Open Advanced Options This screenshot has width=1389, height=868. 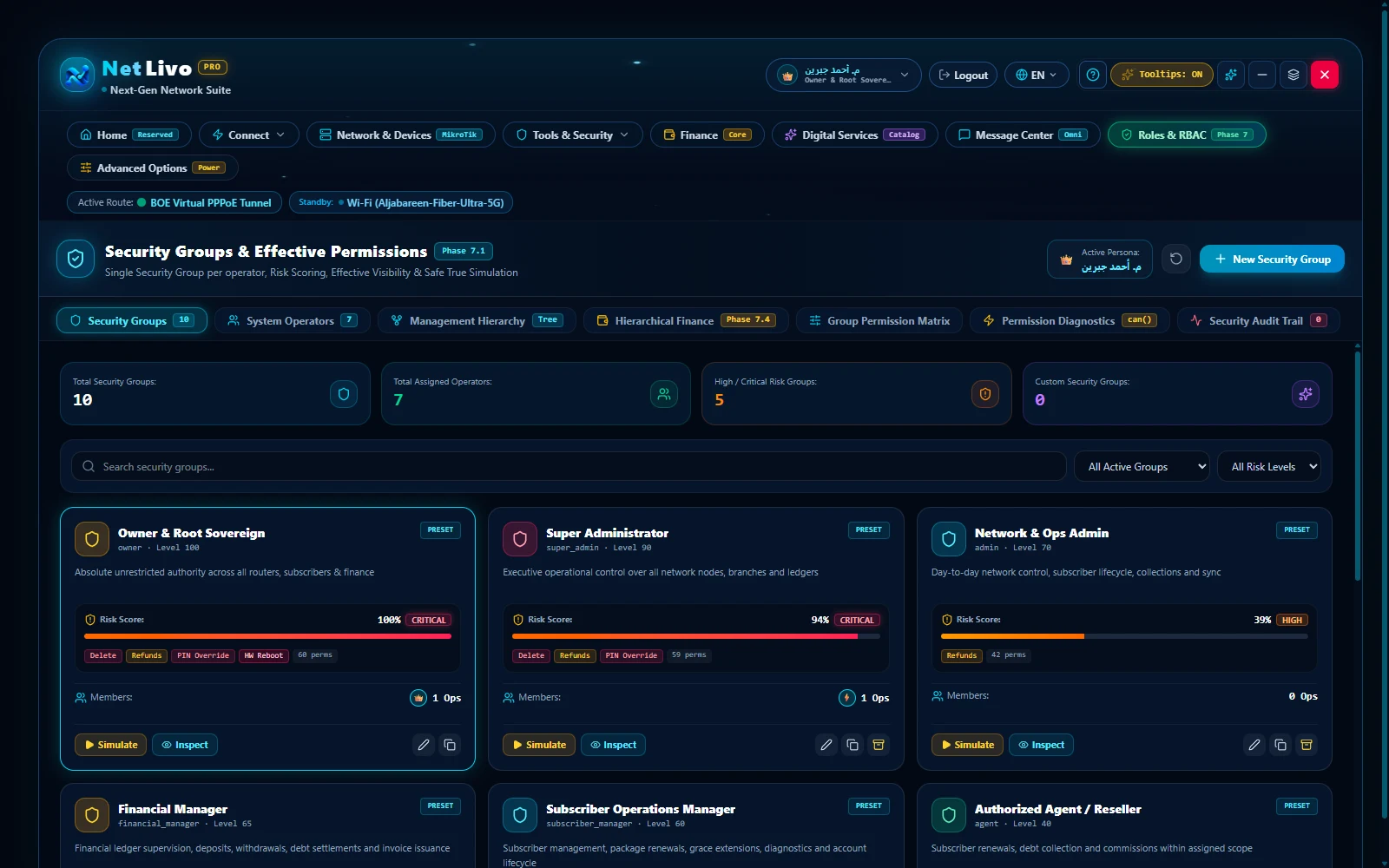pyautogui.click(x=153, y=168)
